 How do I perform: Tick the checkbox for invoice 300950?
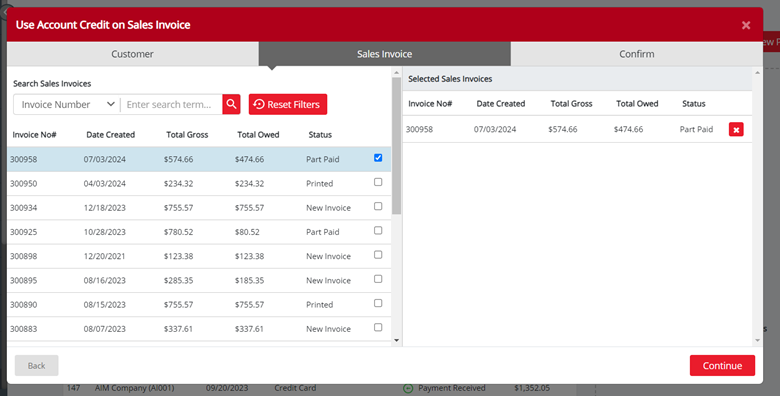378,182
